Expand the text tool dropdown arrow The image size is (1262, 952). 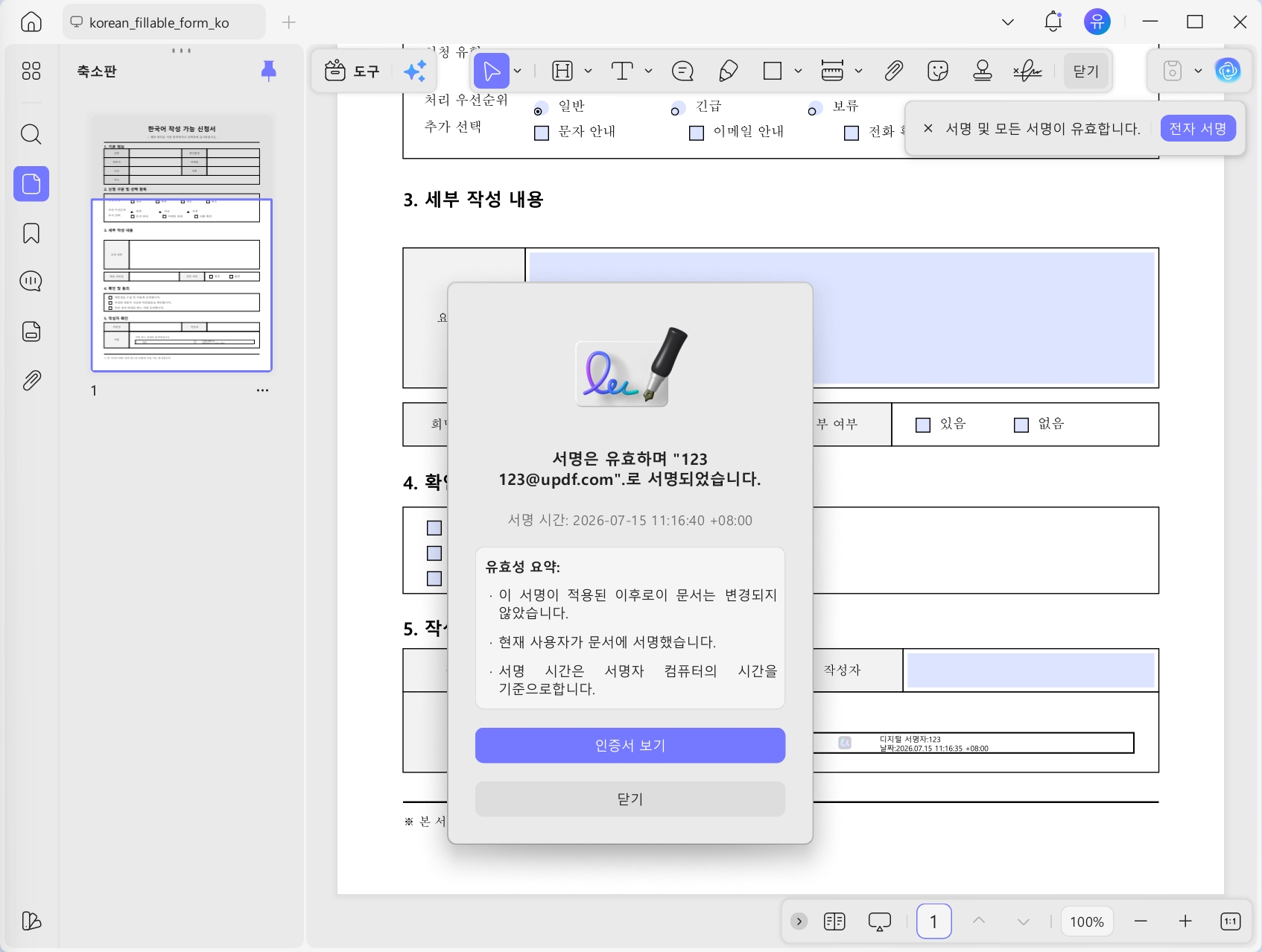[648, 71]
